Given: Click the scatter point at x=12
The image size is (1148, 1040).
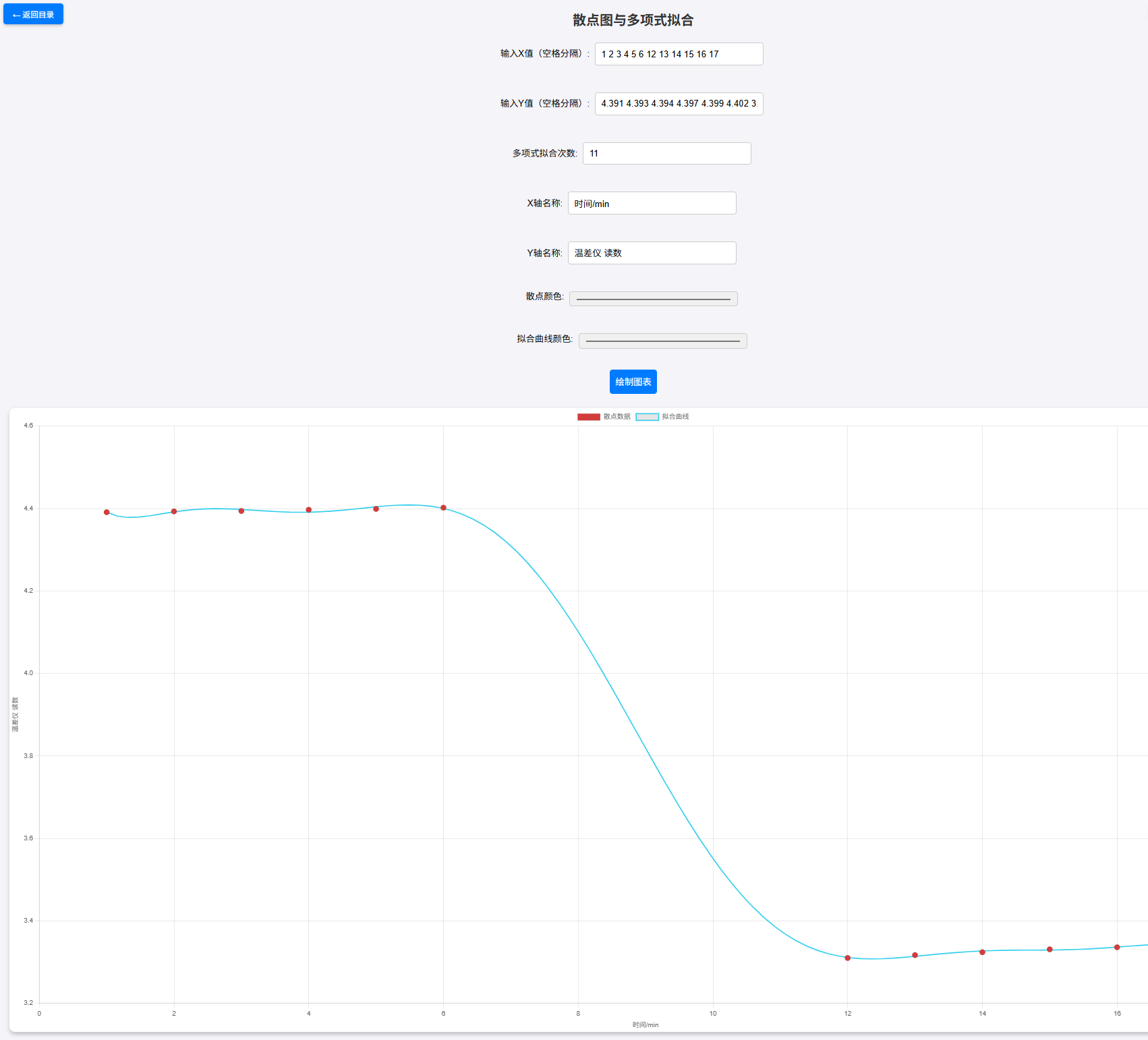Looking at the screenshot, I should 848,958.
